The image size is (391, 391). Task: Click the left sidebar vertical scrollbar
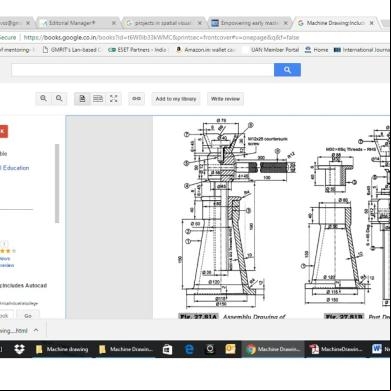(x=57, y=183)
